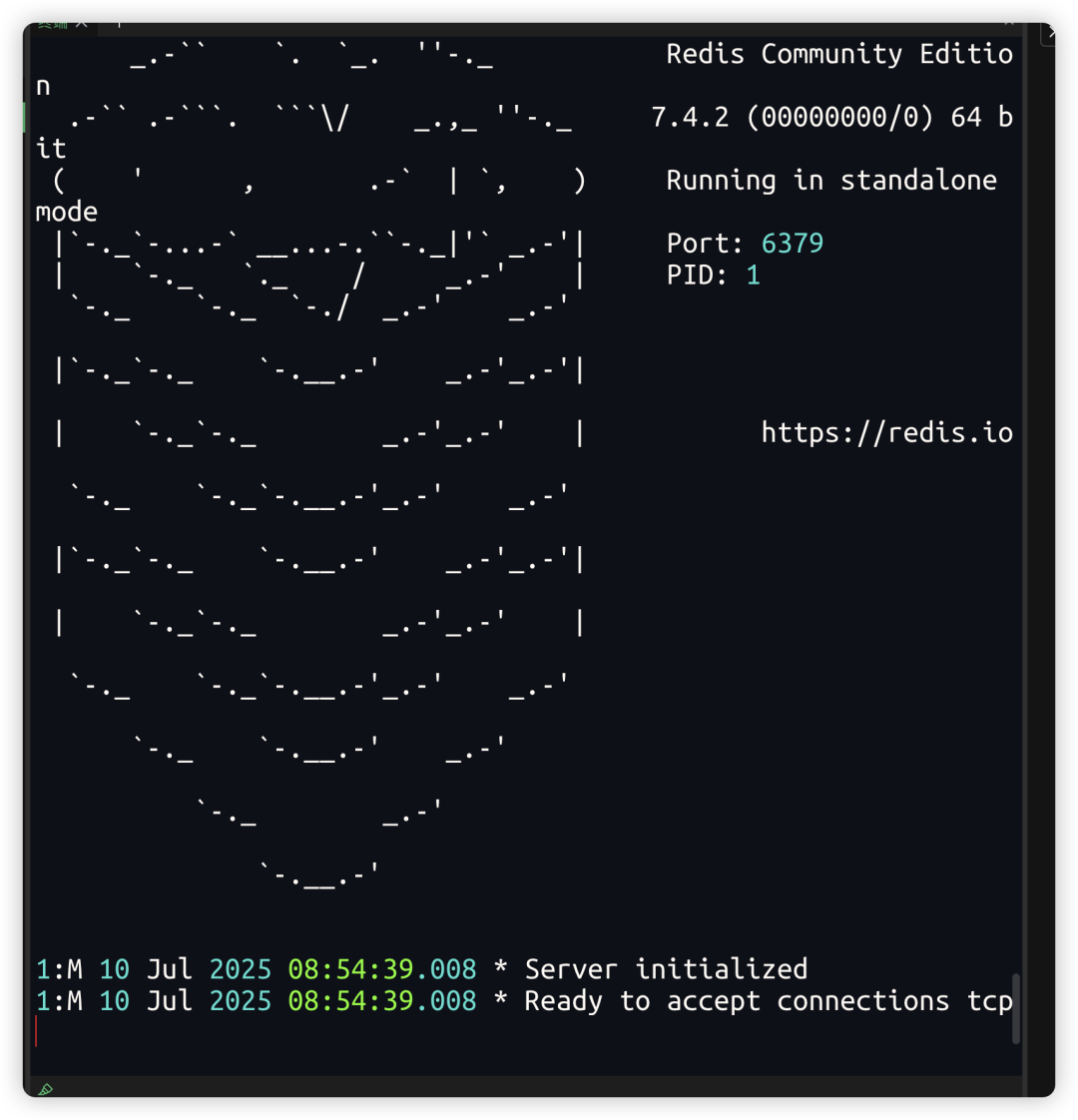Click the terminal's vertical scrollbar thumb
This screenshot has height=1120, width=1078.
pos(1016,1008)
